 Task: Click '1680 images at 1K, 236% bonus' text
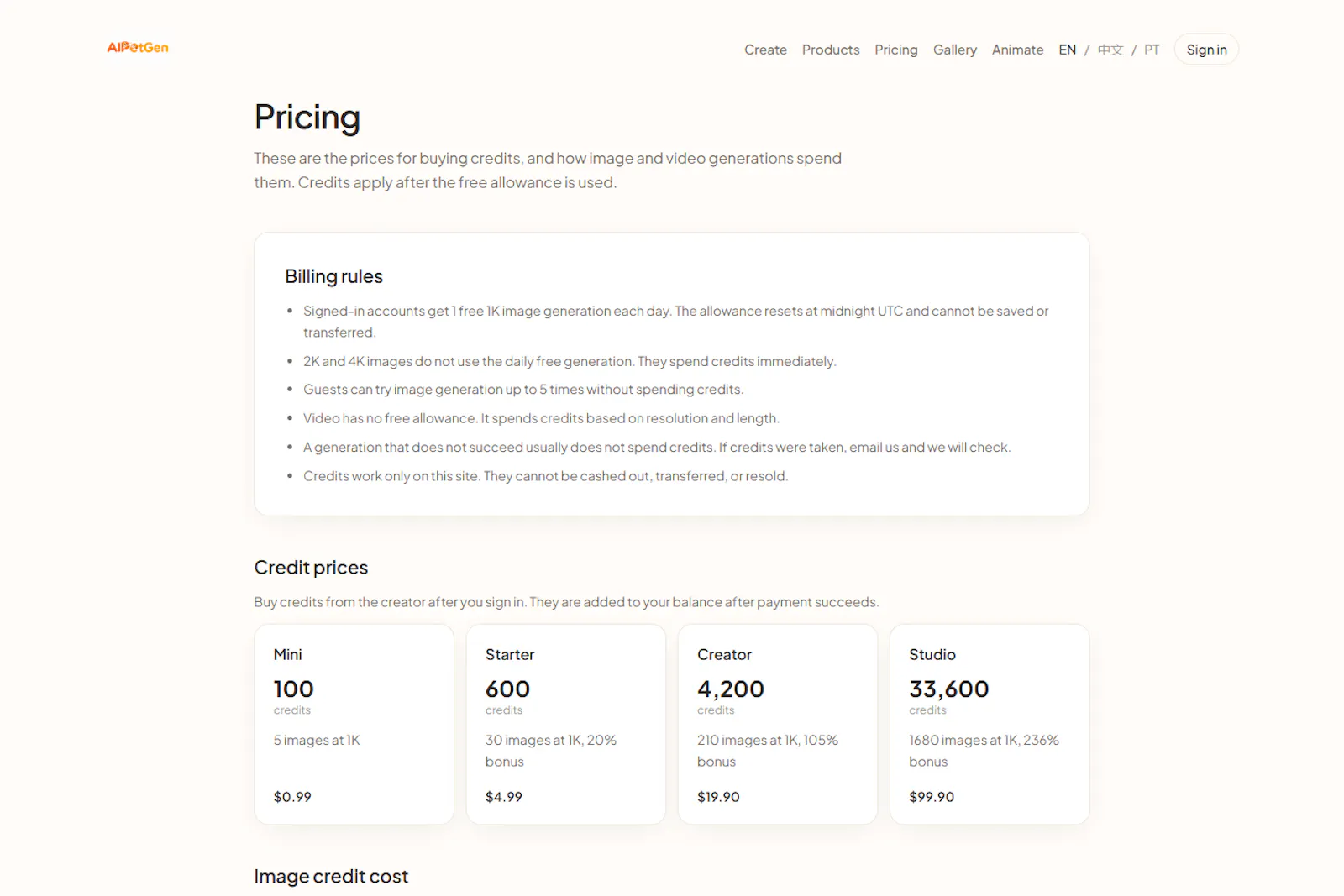[x=984, y=751]
